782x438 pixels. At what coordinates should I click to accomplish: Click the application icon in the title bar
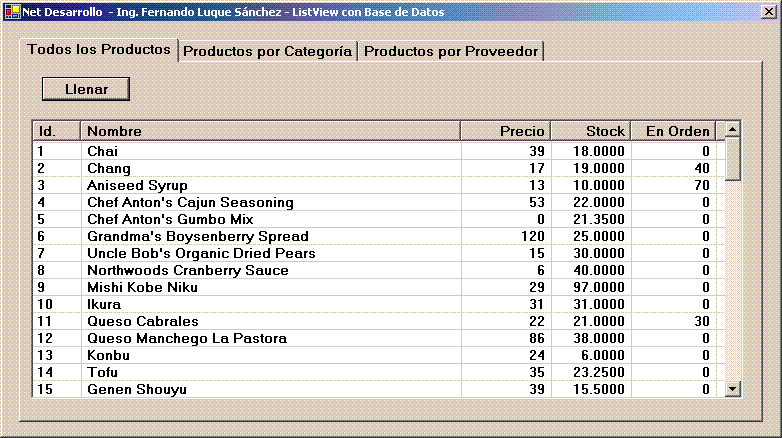pyautogui.click(x=12, y=11)
